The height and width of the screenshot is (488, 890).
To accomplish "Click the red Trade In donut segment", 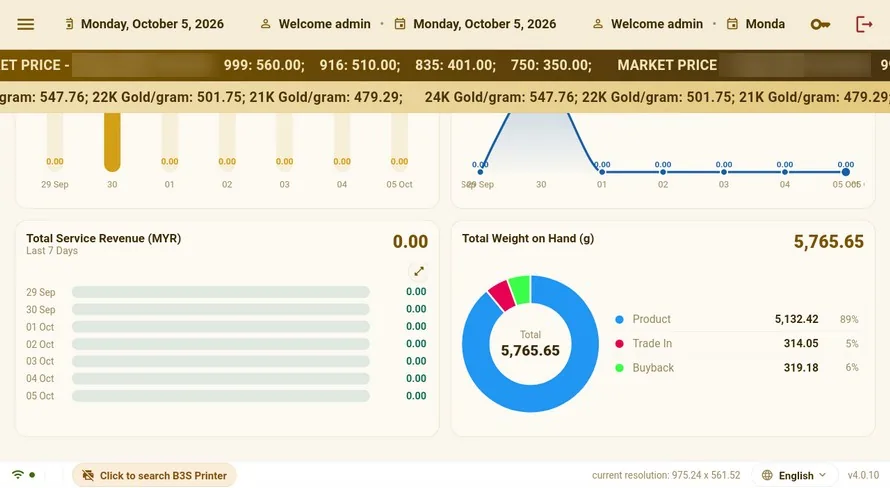I will (501, 295).
